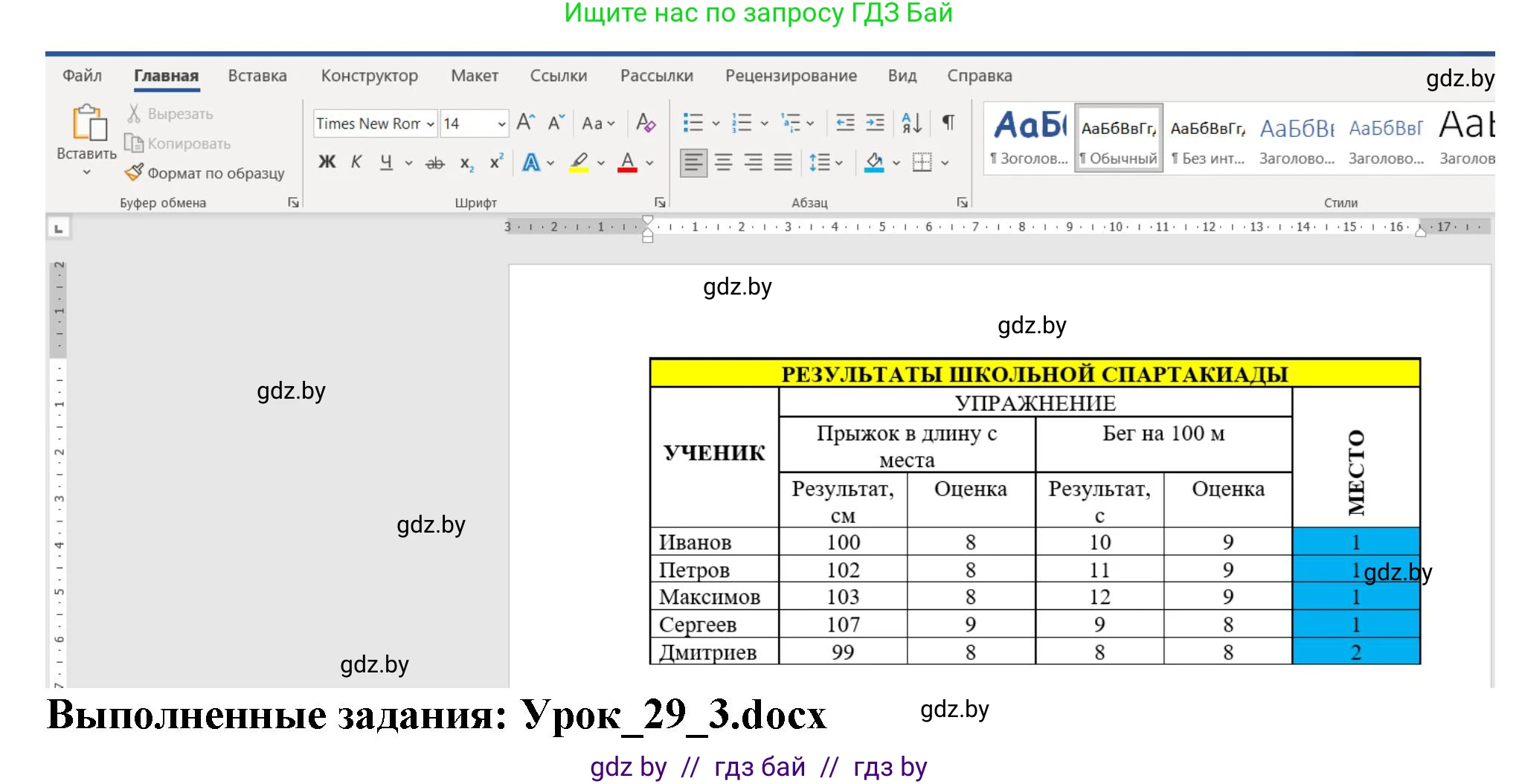Image resolution: width=1519 pixels, height=784 pixels.
Task: Open the Рецензирование tab
Action: pos(790,75)
